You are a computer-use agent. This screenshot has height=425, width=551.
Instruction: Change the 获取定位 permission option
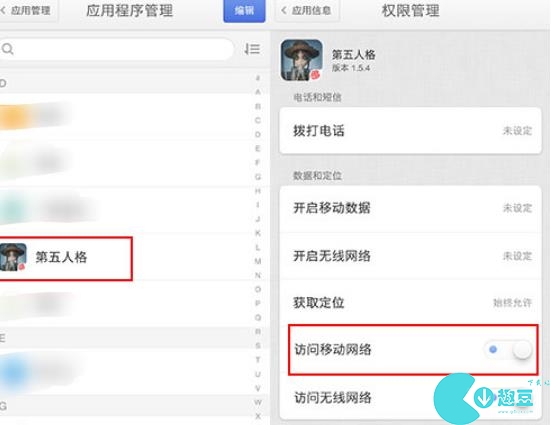click(410, 303)
